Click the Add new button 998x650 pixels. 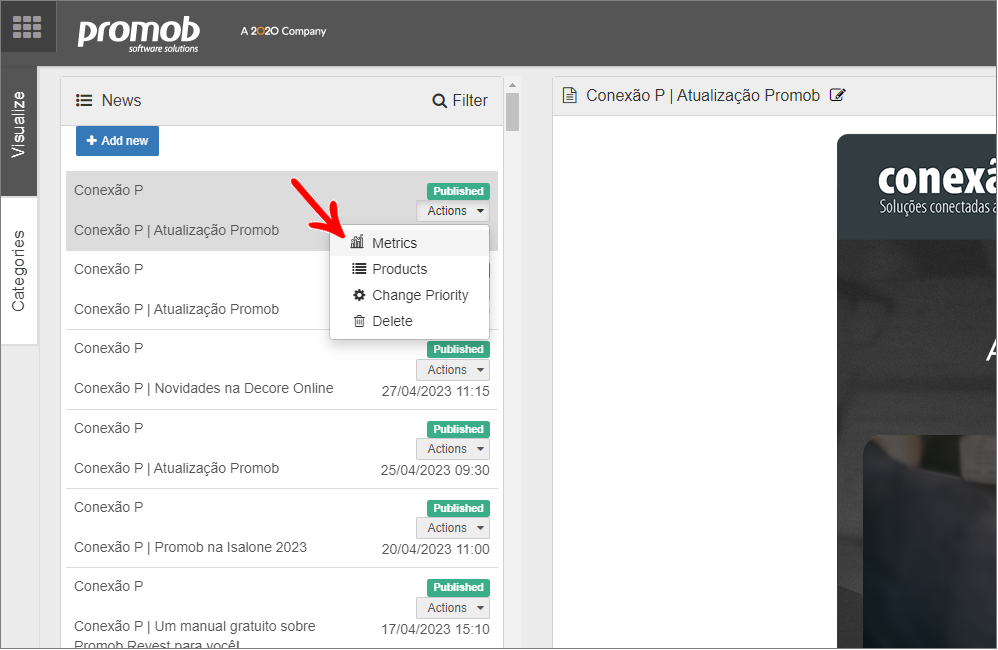117,141
